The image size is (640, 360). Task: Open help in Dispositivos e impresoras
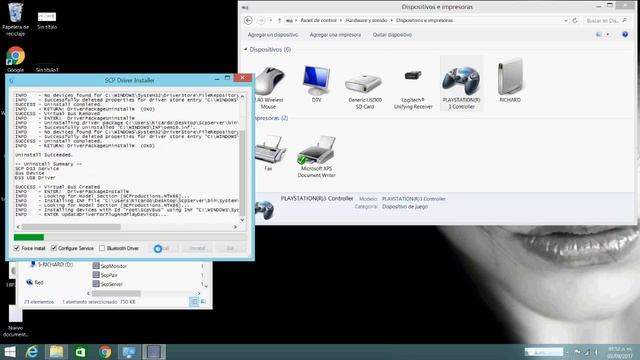tap(625, 35)
